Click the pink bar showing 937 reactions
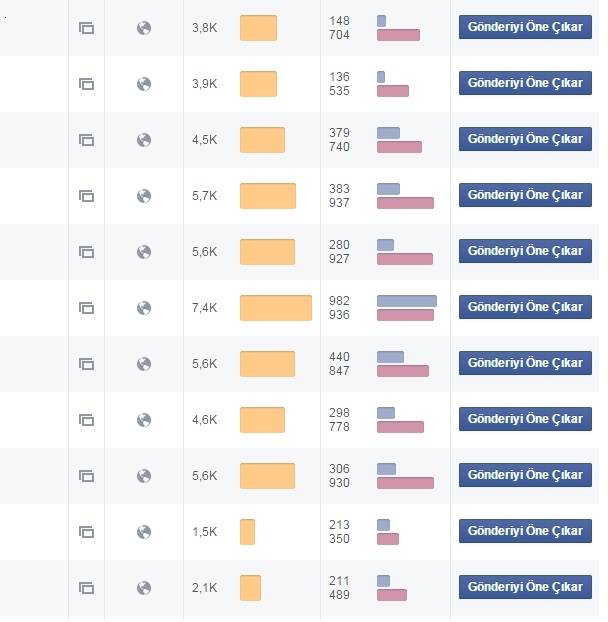 405,203
